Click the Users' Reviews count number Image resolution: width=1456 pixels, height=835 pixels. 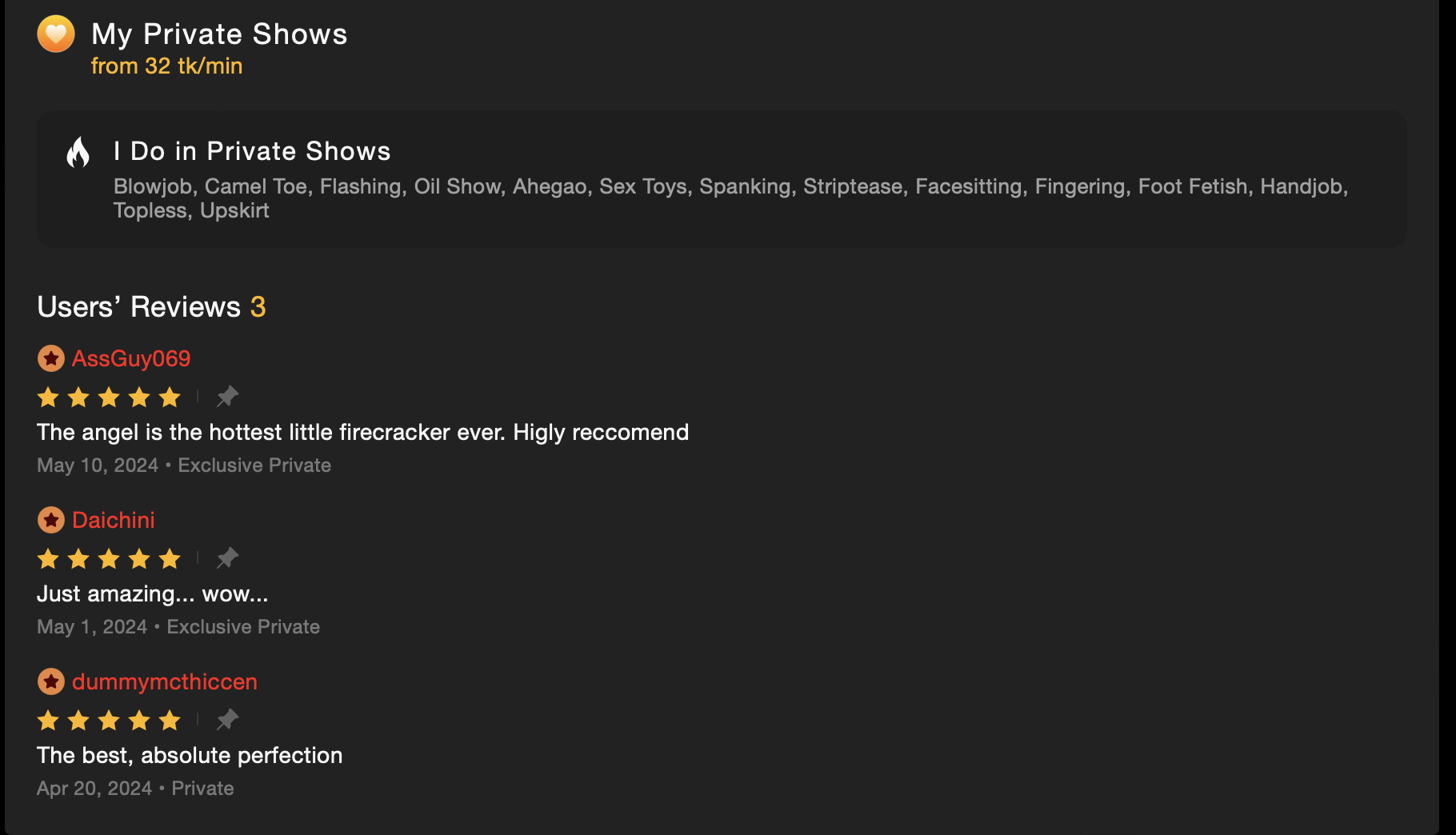click(258, 307)
